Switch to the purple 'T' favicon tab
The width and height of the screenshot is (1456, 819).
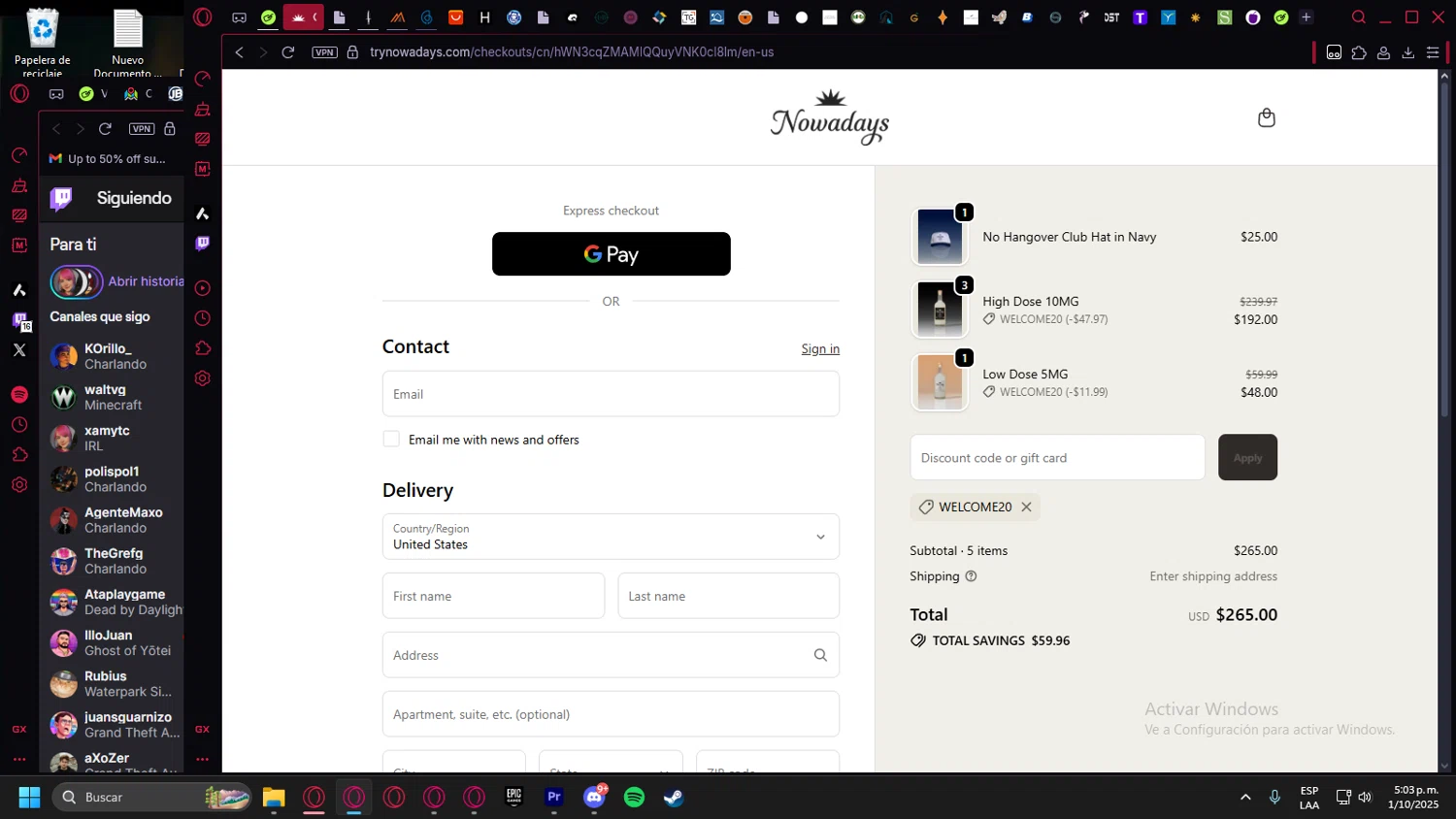tap(1141, 17)
